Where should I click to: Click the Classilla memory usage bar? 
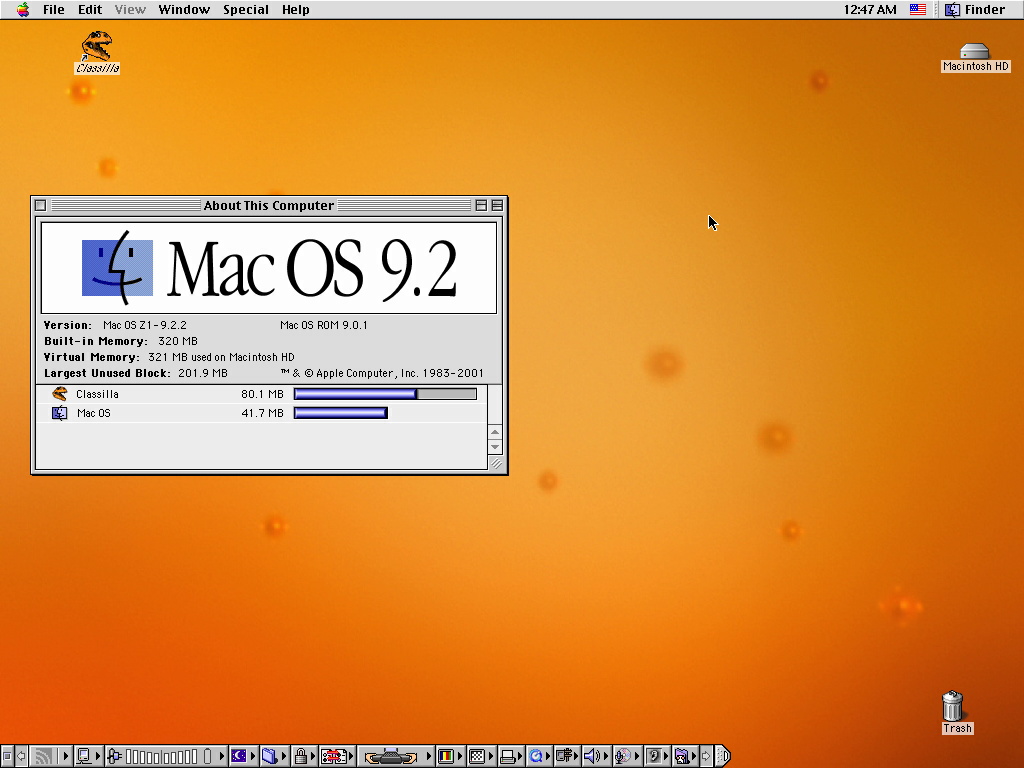click(385, 394)
